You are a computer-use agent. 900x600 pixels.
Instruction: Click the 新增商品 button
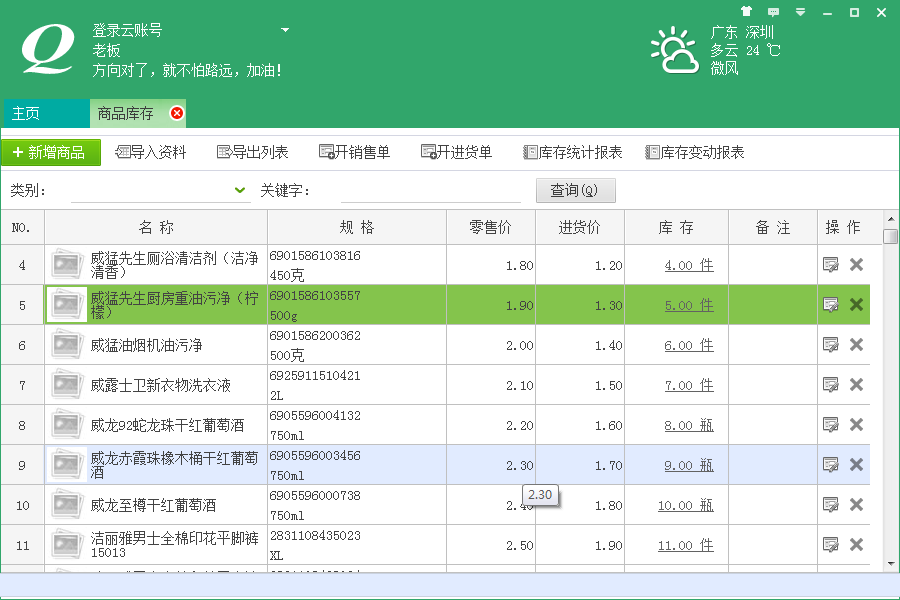51,152
